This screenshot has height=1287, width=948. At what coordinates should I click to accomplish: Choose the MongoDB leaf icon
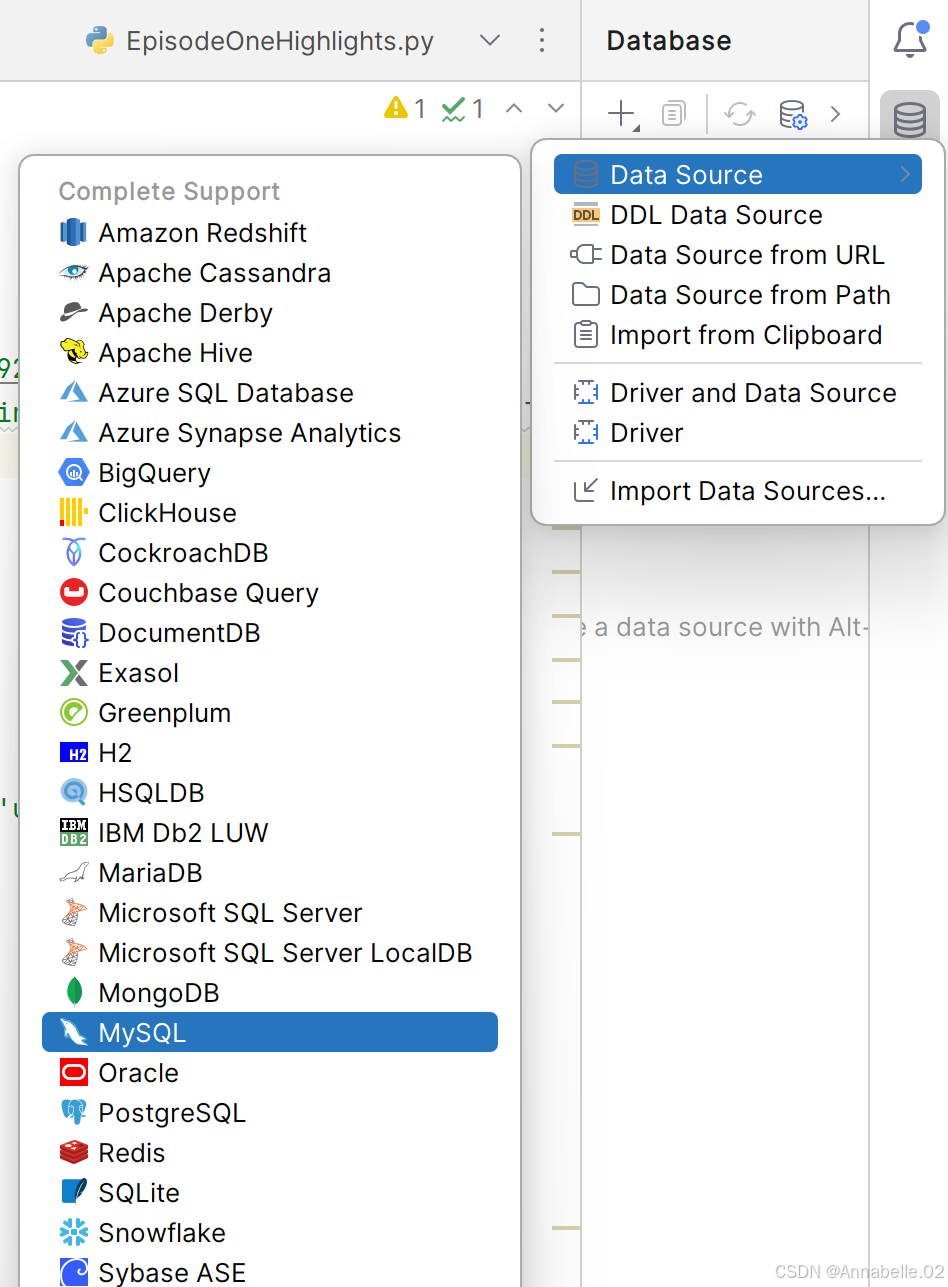pyautogui.click(x=74, y=993)
